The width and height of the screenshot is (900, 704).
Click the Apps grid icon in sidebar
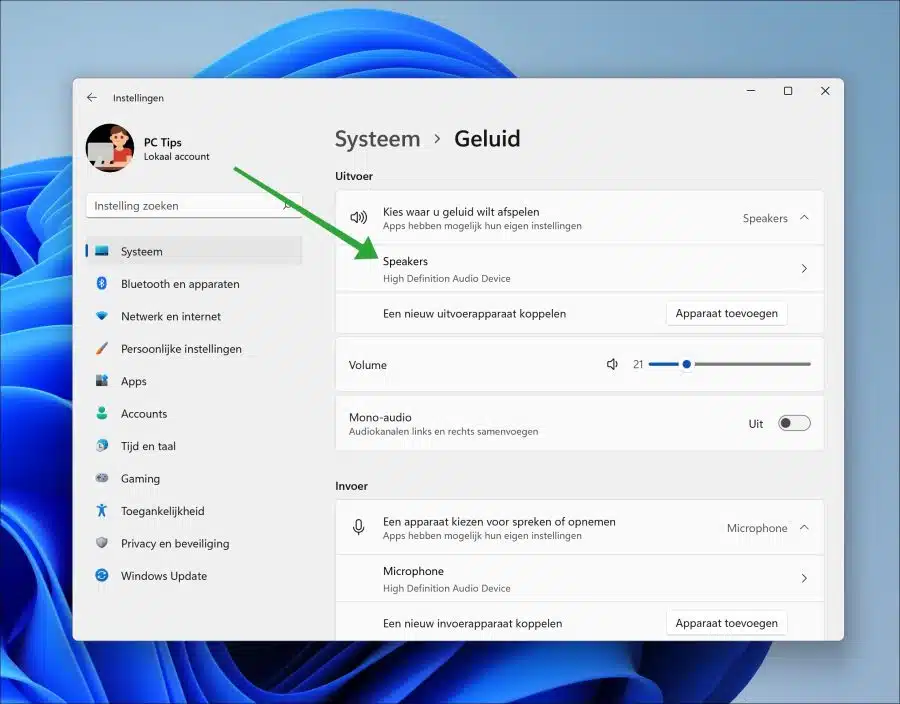pyautogui.click(x=102, y=380)
